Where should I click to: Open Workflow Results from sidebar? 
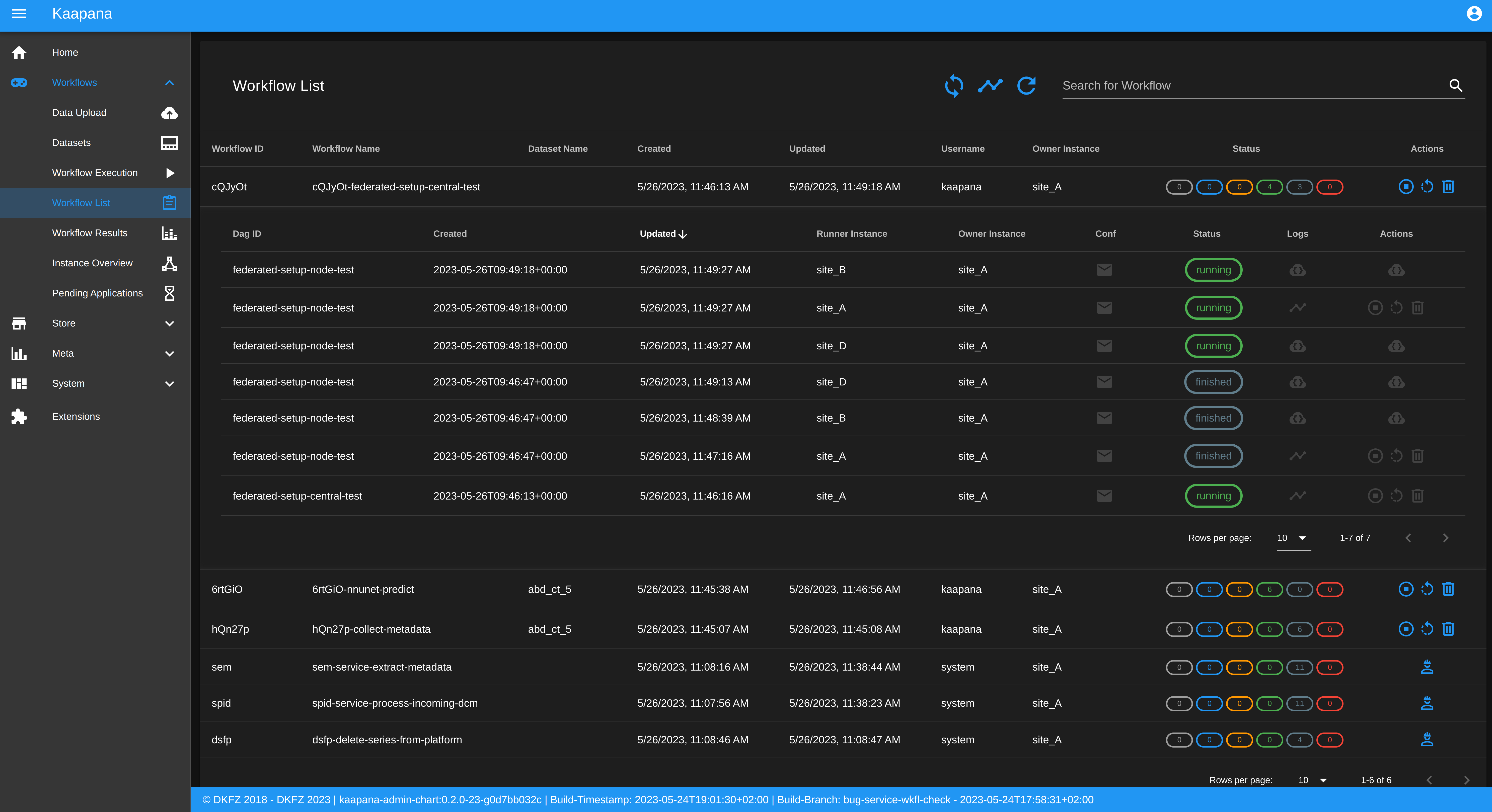tap(95, 233)
